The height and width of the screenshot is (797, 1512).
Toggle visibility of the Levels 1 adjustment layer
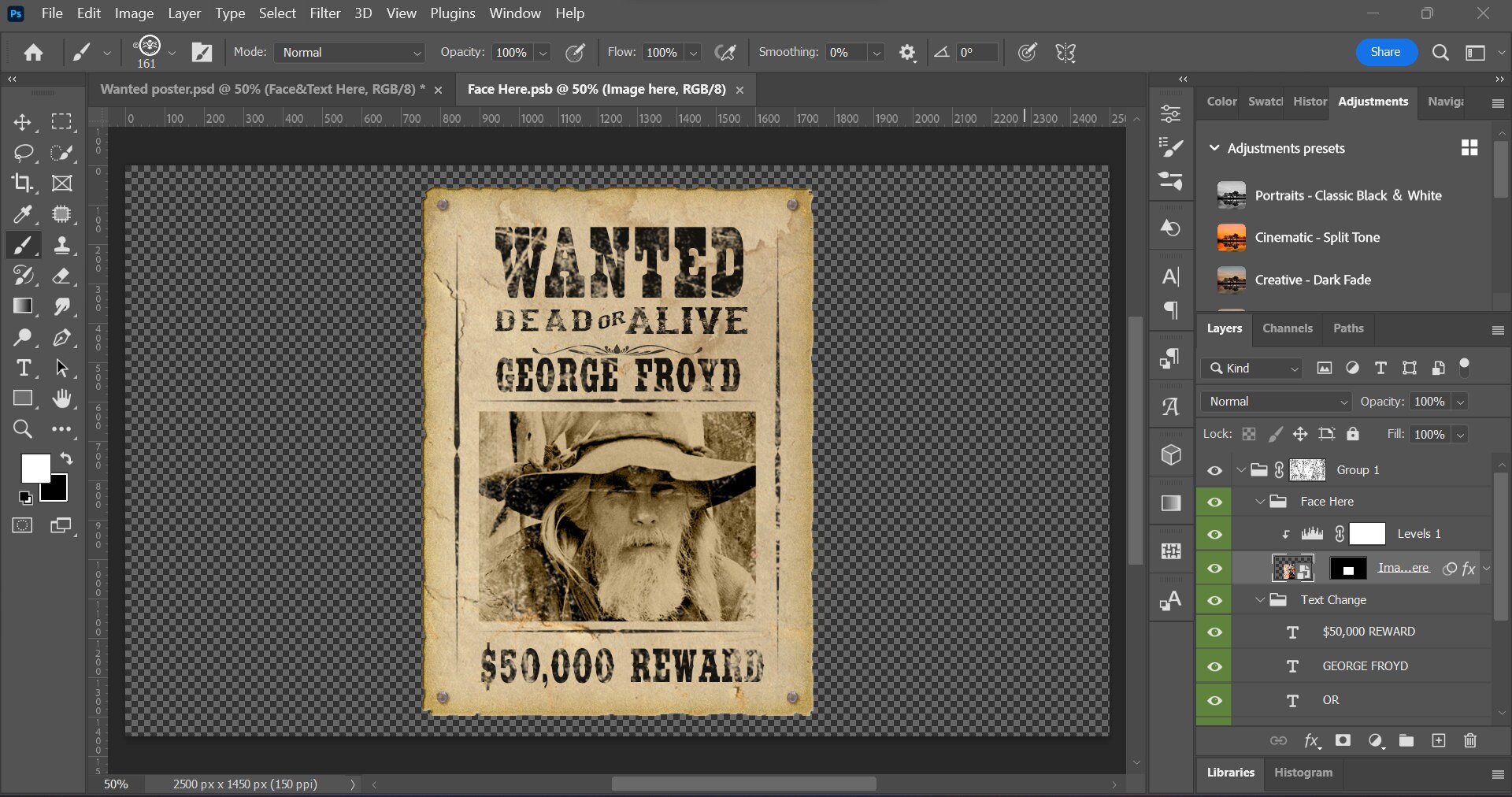coord(1214,534)
